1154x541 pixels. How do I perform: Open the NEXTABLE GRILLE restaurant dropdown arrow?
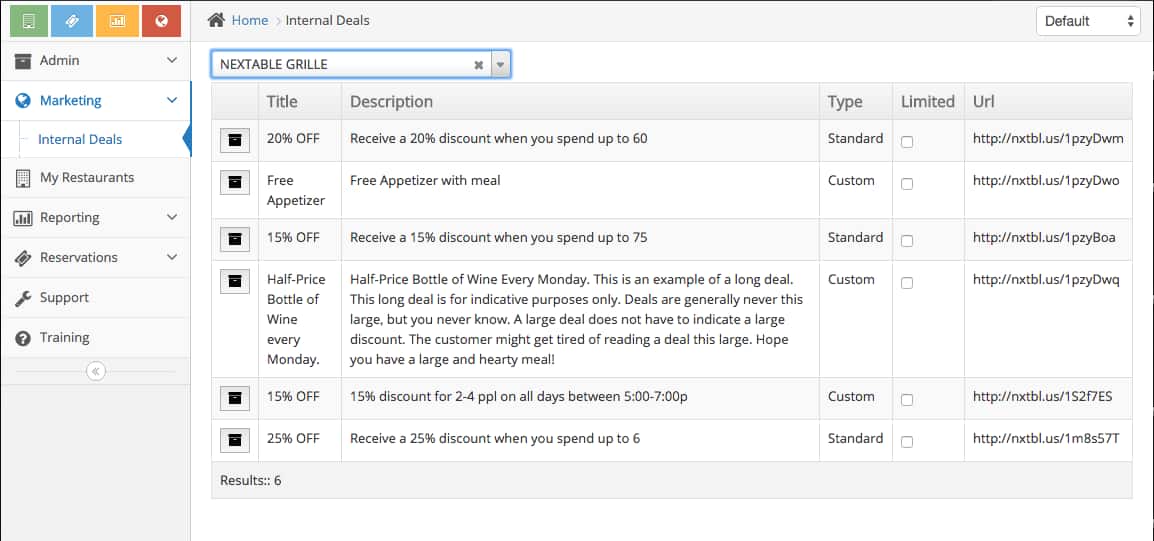point(501,64)
